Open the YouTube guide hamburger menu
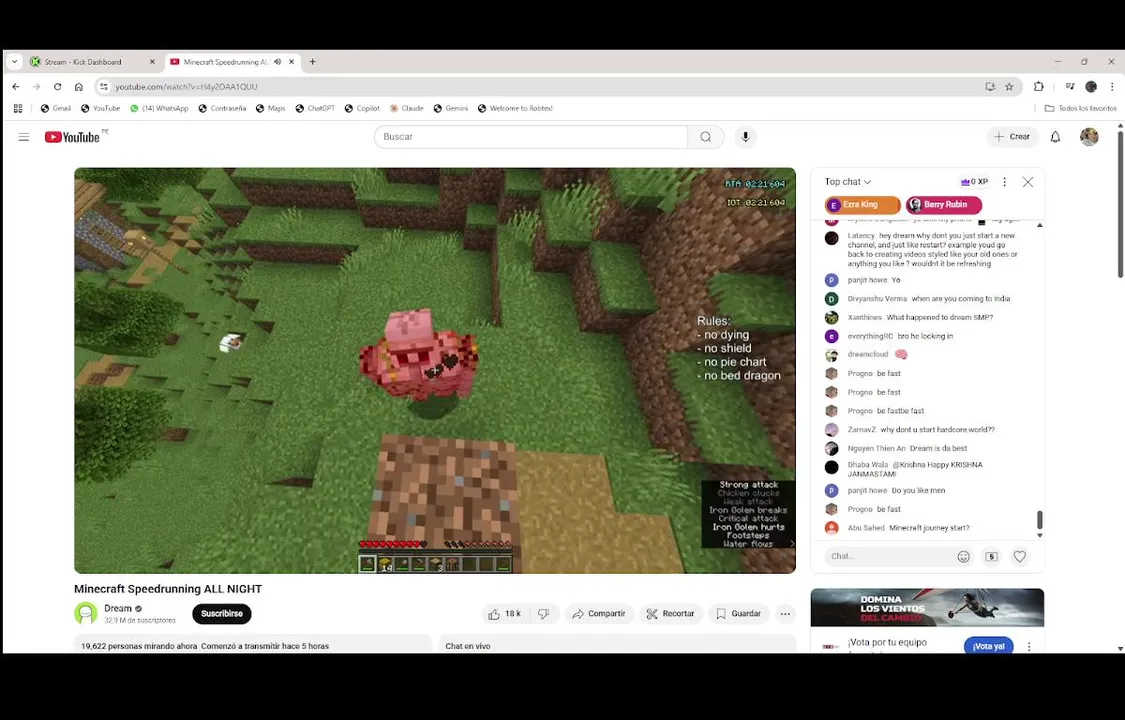This screenshot has height=720, width=1125. (x=24, y=137)
